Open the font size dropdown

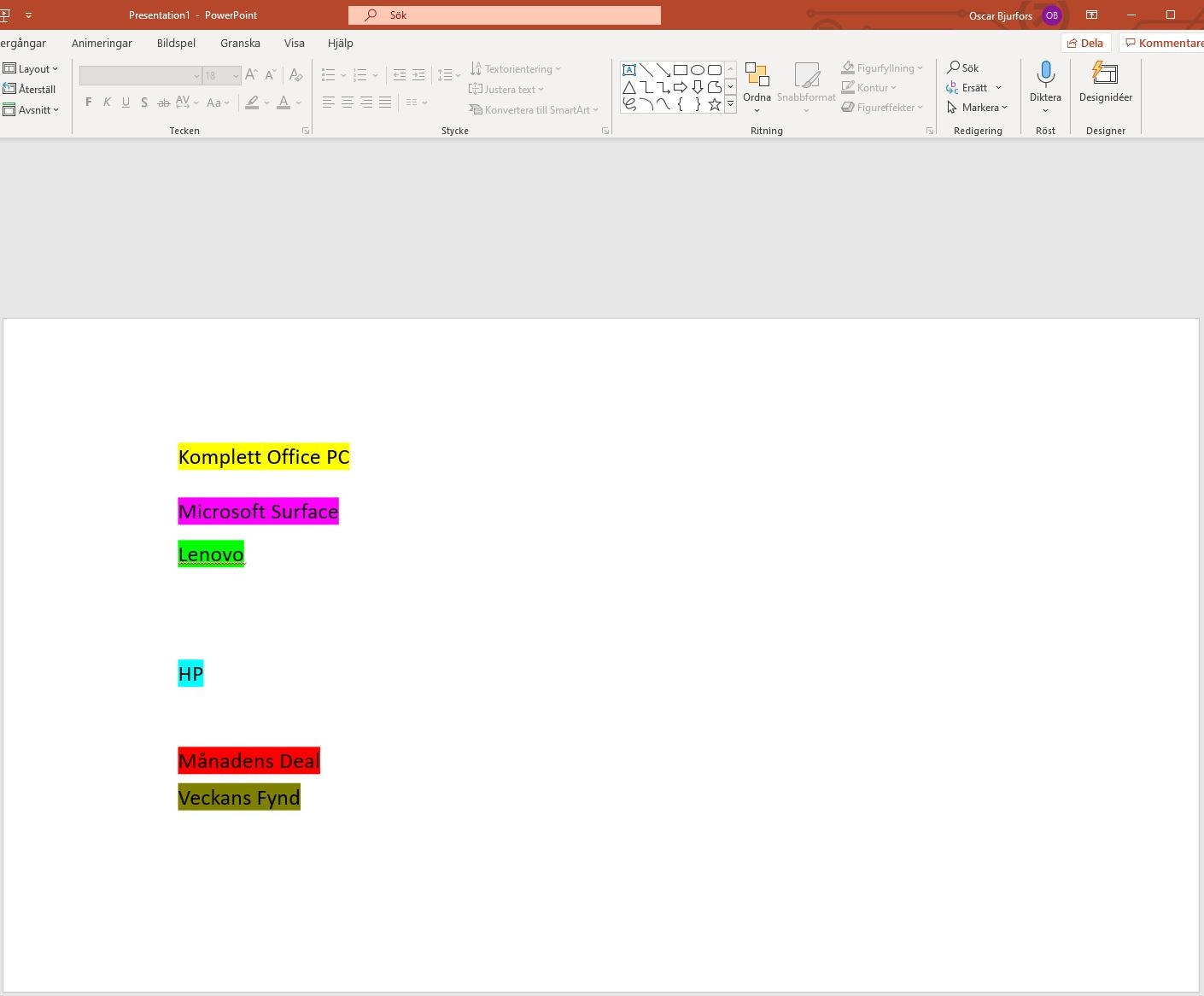(x=236, y=76)
